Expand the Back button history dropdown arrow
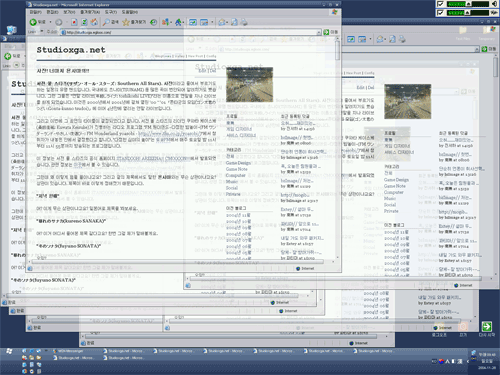500x375 pixels. (50, 22)
